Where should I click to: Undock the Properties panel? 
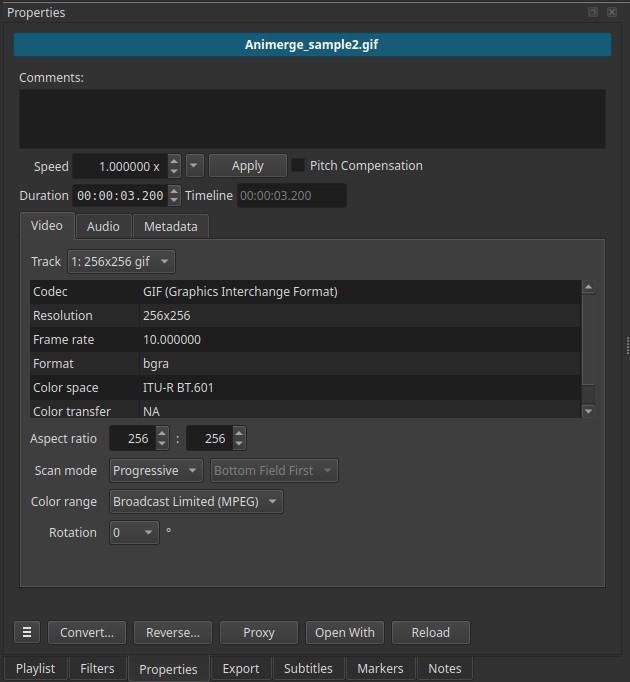coord(593,12)
